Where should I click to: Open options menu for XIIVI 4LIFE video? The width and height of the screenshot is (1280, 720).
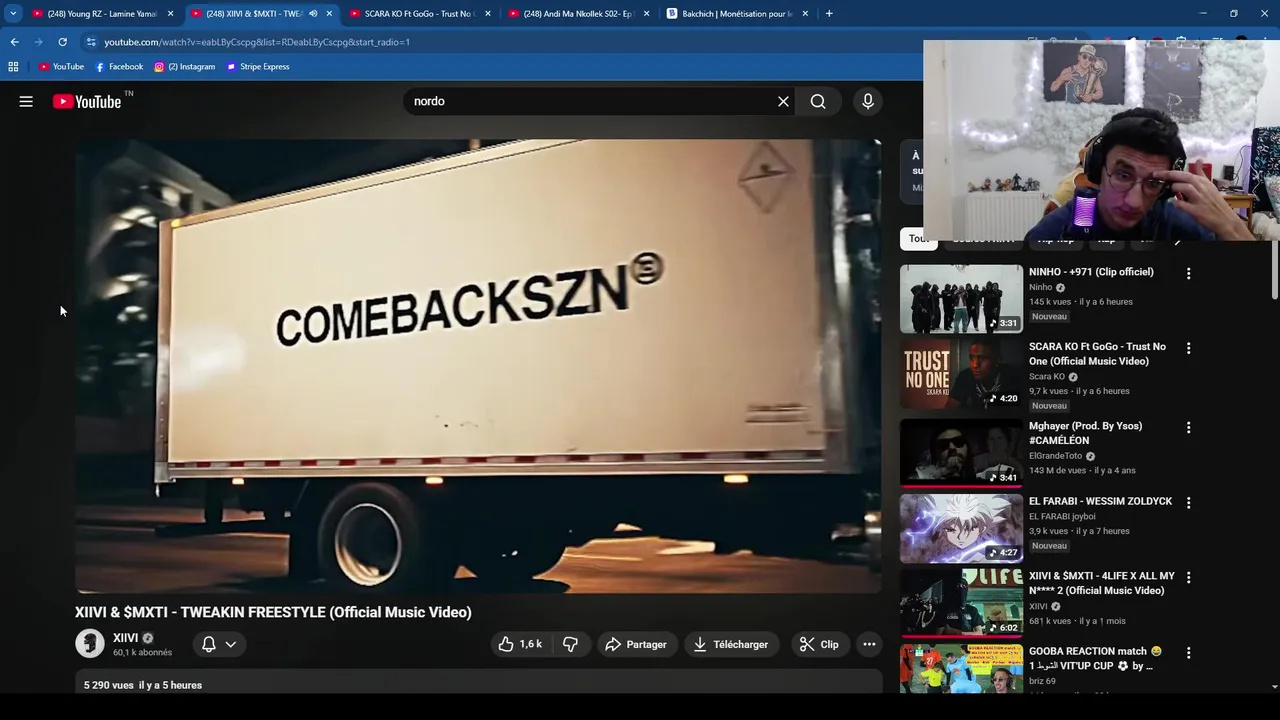(x=1188, y=577)
